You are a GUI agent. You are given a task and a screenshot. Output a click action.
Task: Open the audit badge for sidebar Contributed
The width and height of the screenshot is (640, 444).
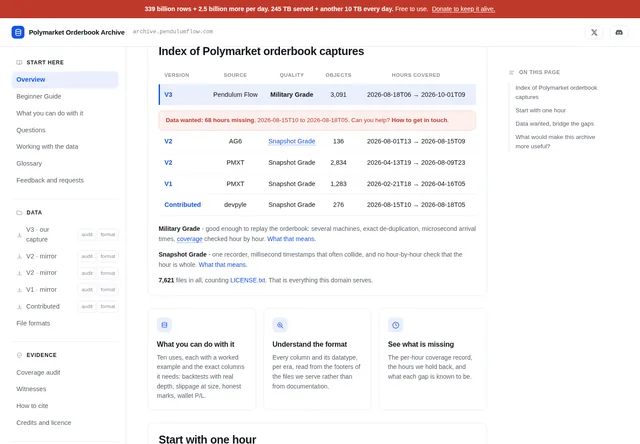(x=87, y=306)
